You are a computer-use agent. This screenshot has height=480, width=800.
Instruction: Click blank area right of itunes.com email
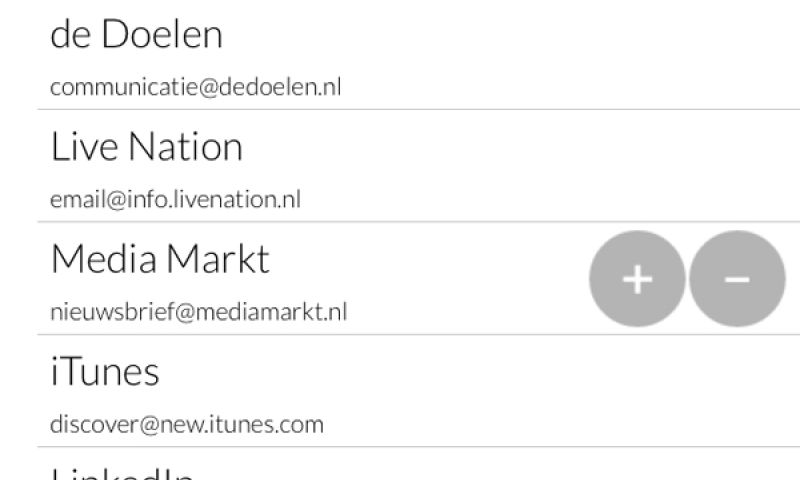[560, 424]
